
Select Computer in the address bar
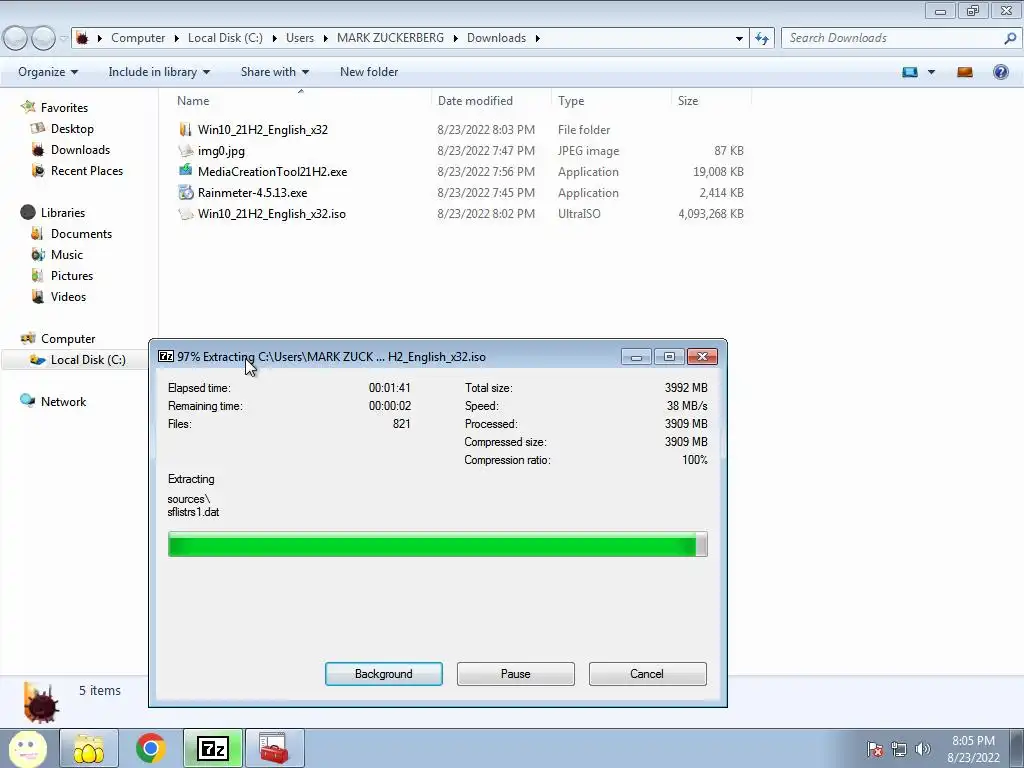138,38
